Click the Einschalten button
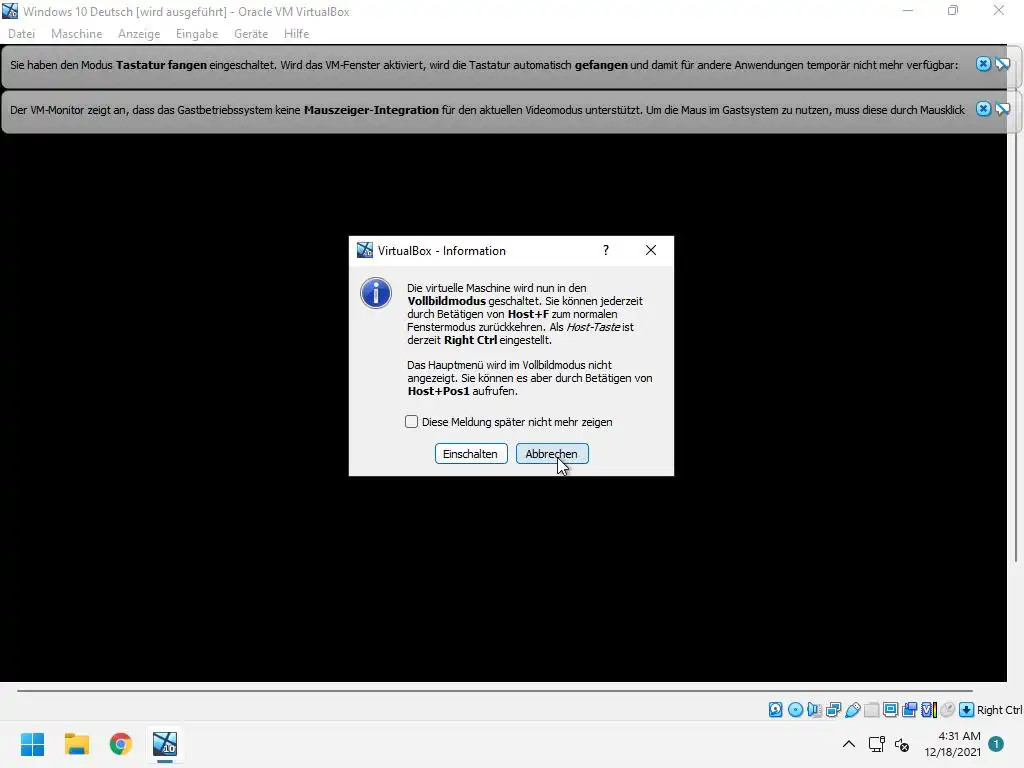Screen dimensions: 1024x768 coord(471,454)
